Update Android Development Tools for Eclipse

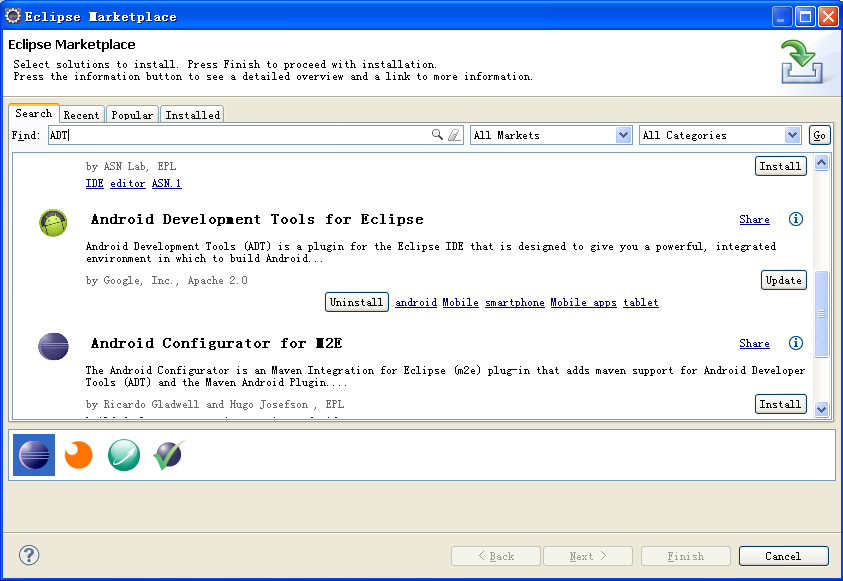(x=784, y=280)
